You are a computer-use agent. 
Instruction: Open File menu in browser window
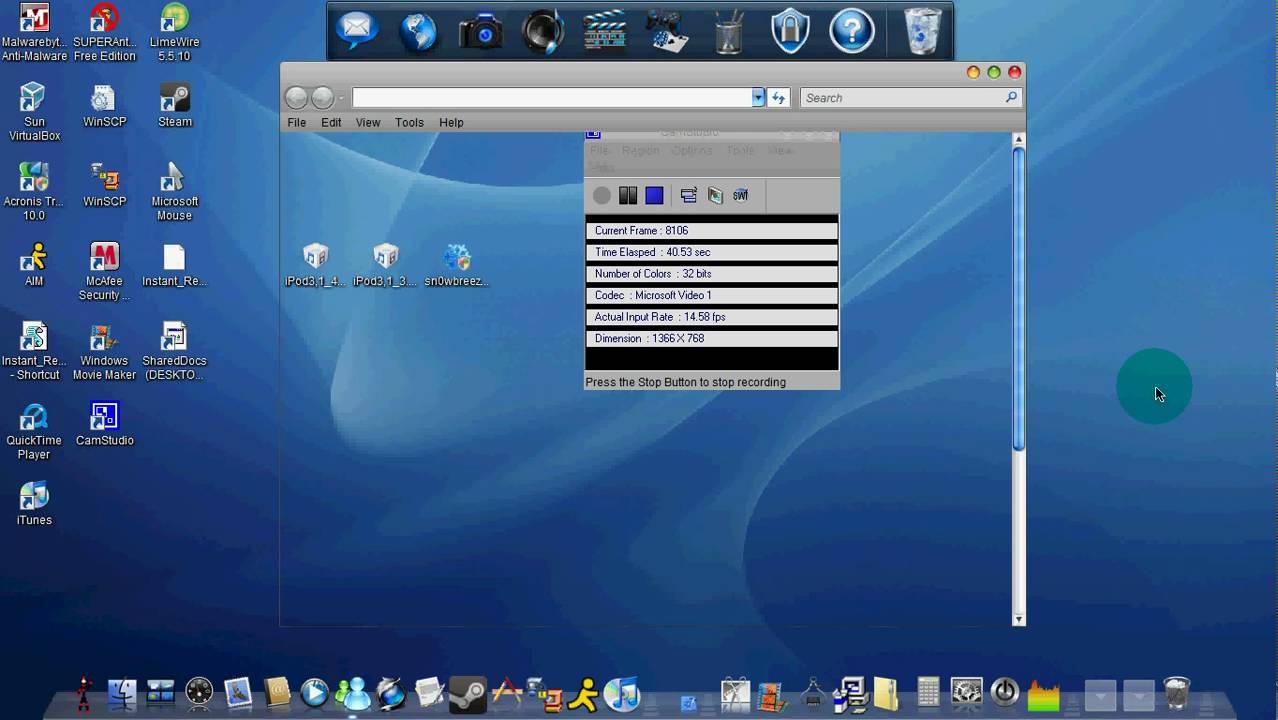[x=297, y=122]
